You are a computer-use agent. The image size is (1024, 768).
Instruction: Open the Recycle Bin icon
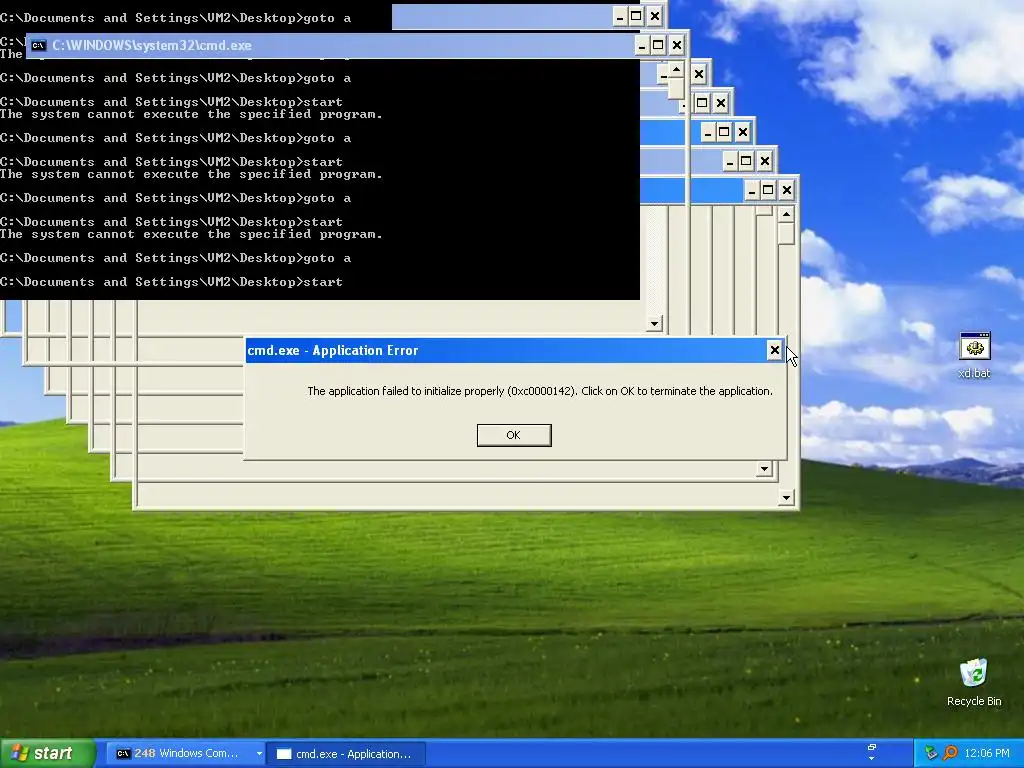(x=974, y=682)
